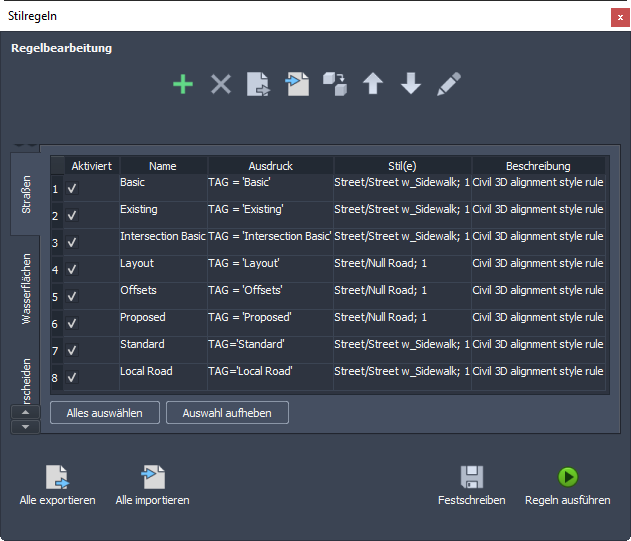Click expression cell TAG = 'Offsets'
Image resolution: width=631 pixels, height=541 pixels.
pyautogui.click(x=270, y=296)
